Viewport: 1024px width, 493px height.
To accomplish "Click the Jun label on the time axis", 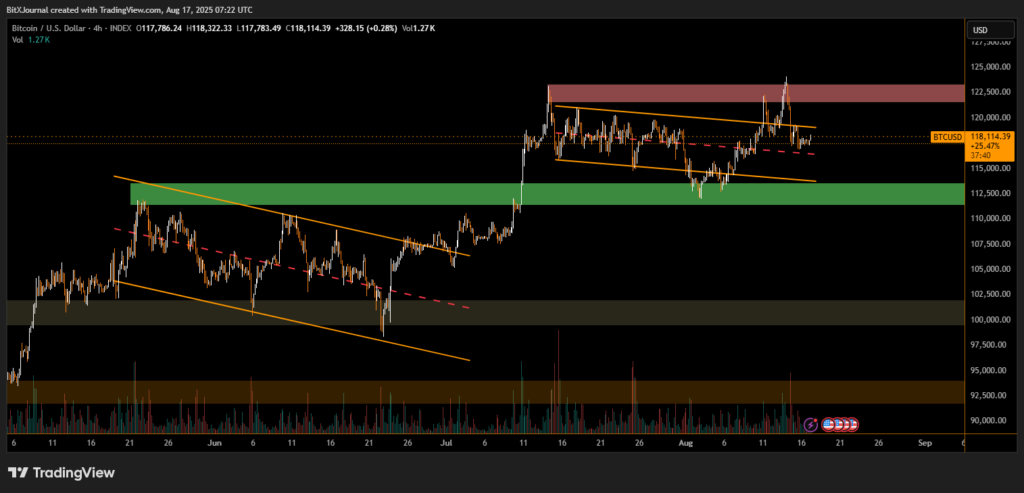I will (x=214, y=441).
